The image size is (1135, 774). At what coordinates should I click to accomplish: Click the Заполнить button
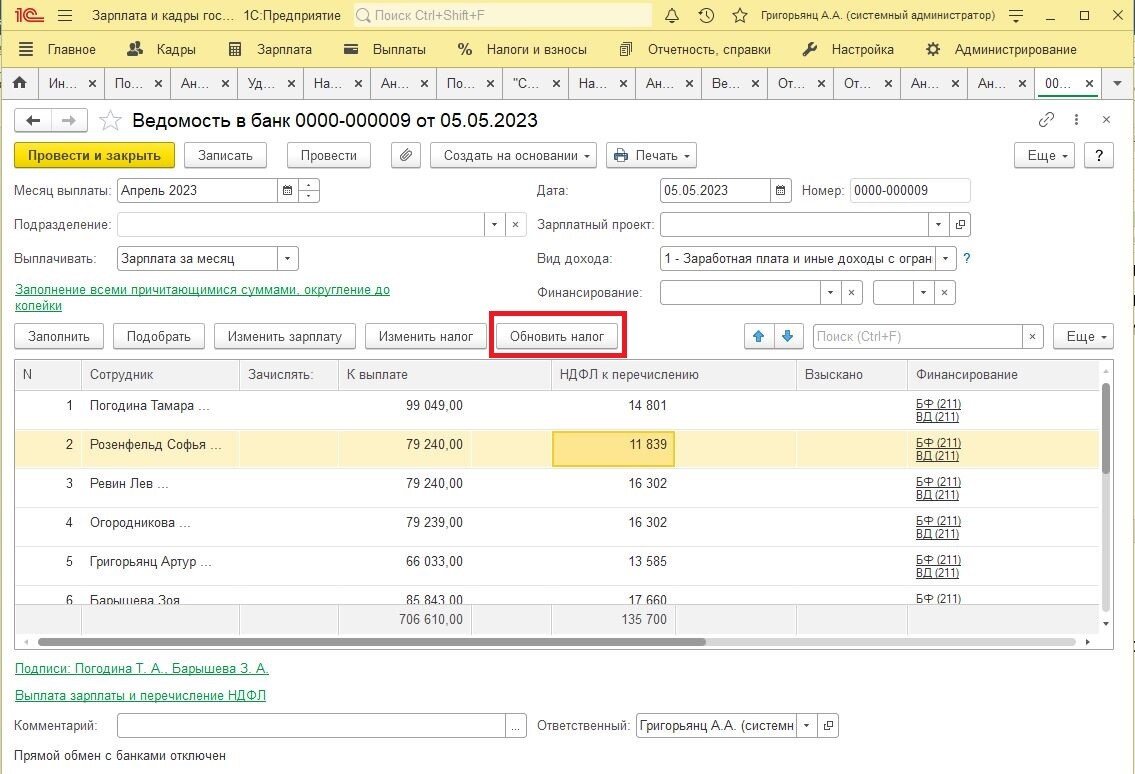59,336
